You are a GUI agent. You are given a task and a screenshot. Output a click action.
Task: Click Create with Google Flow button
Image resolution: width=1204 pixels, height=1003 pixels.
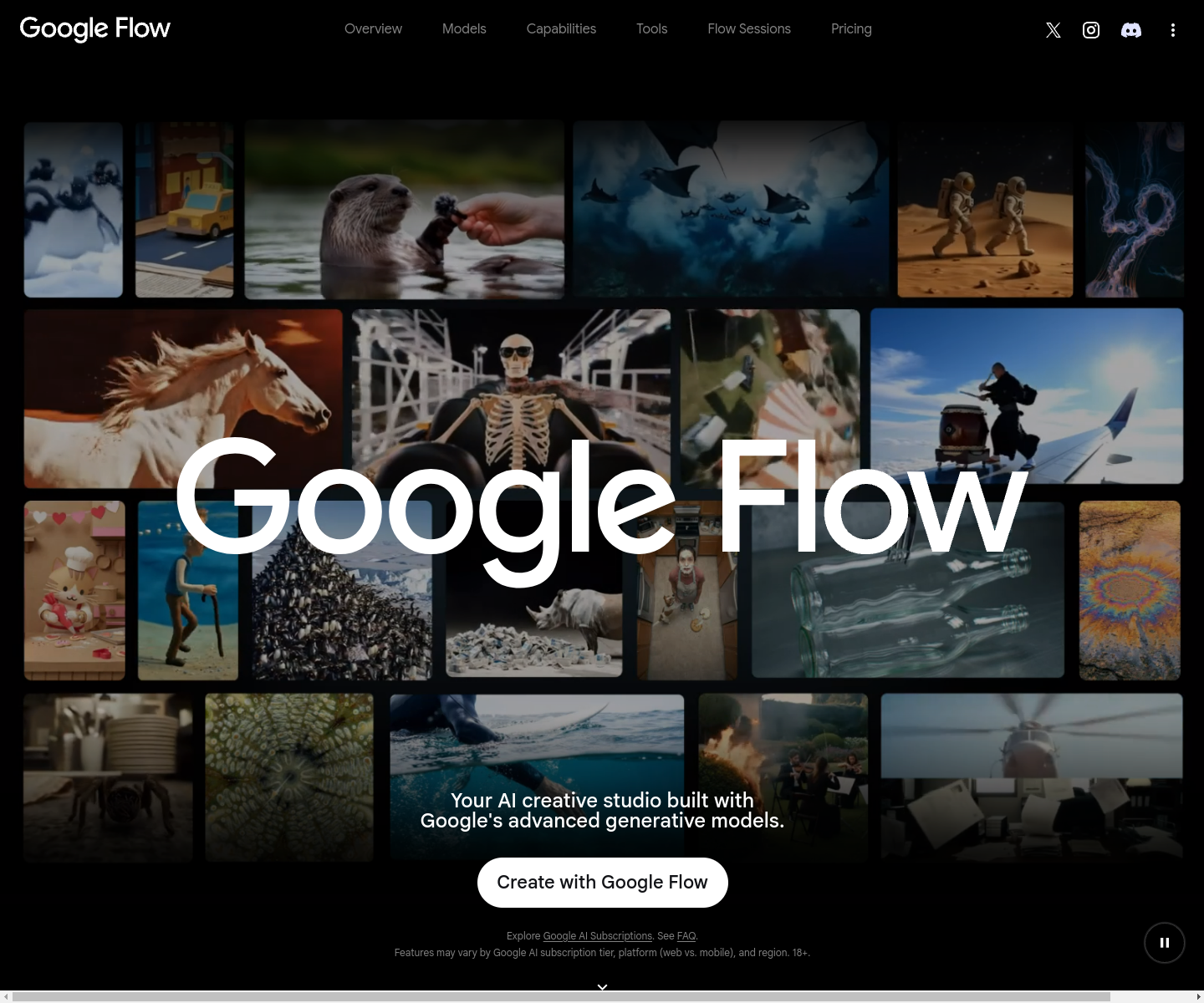point(603,883)
